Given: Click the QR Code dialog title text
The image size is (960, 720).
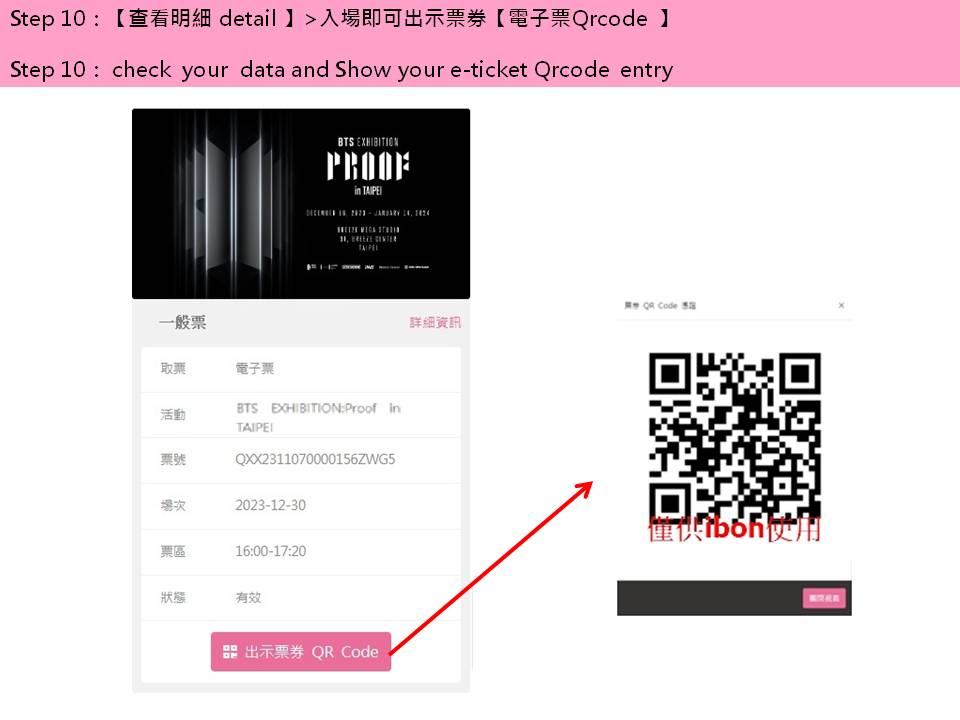Looking at the screenshot, I should pyautogui.click(x=660, y=306).
